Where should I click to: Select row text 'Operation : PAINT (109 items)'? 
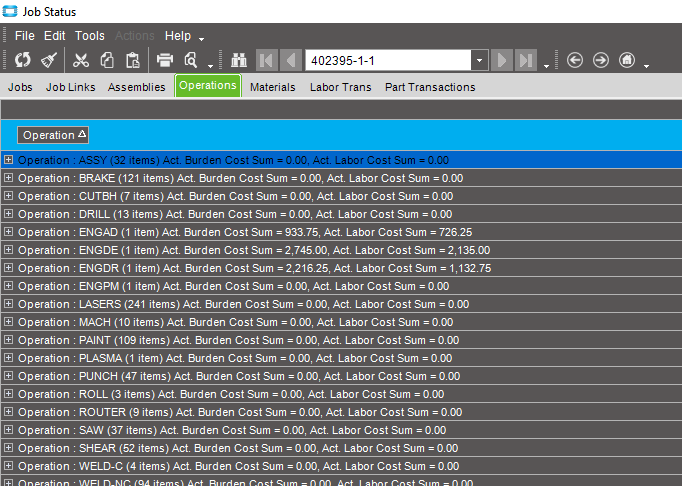[x=94, y=340]
